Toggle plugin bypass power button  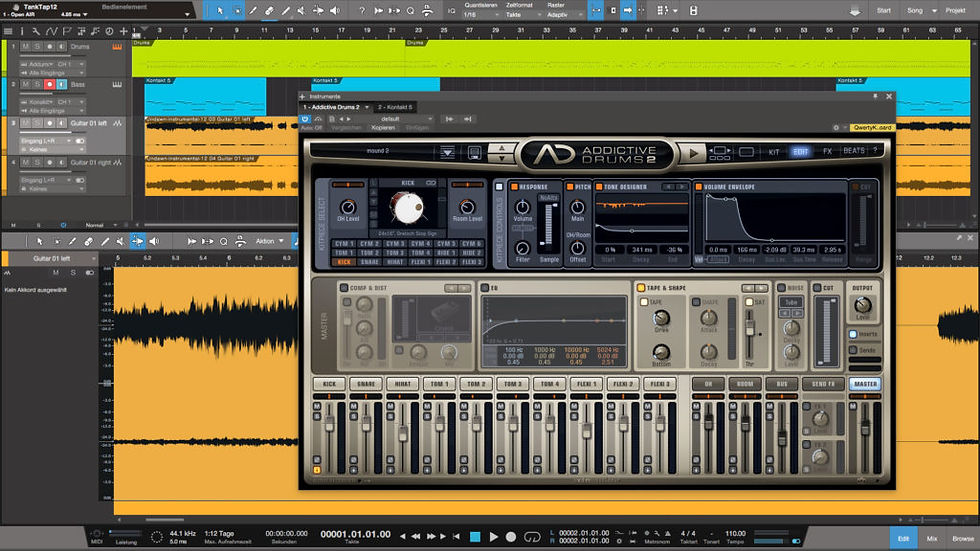(305, 118)
